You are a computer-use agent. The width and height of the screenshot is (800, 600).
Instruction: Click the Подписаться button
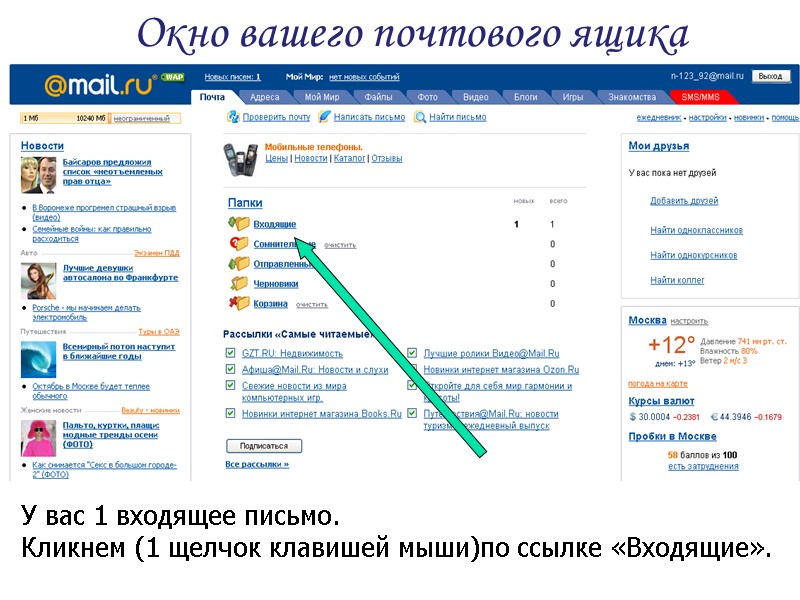[264, 446]
